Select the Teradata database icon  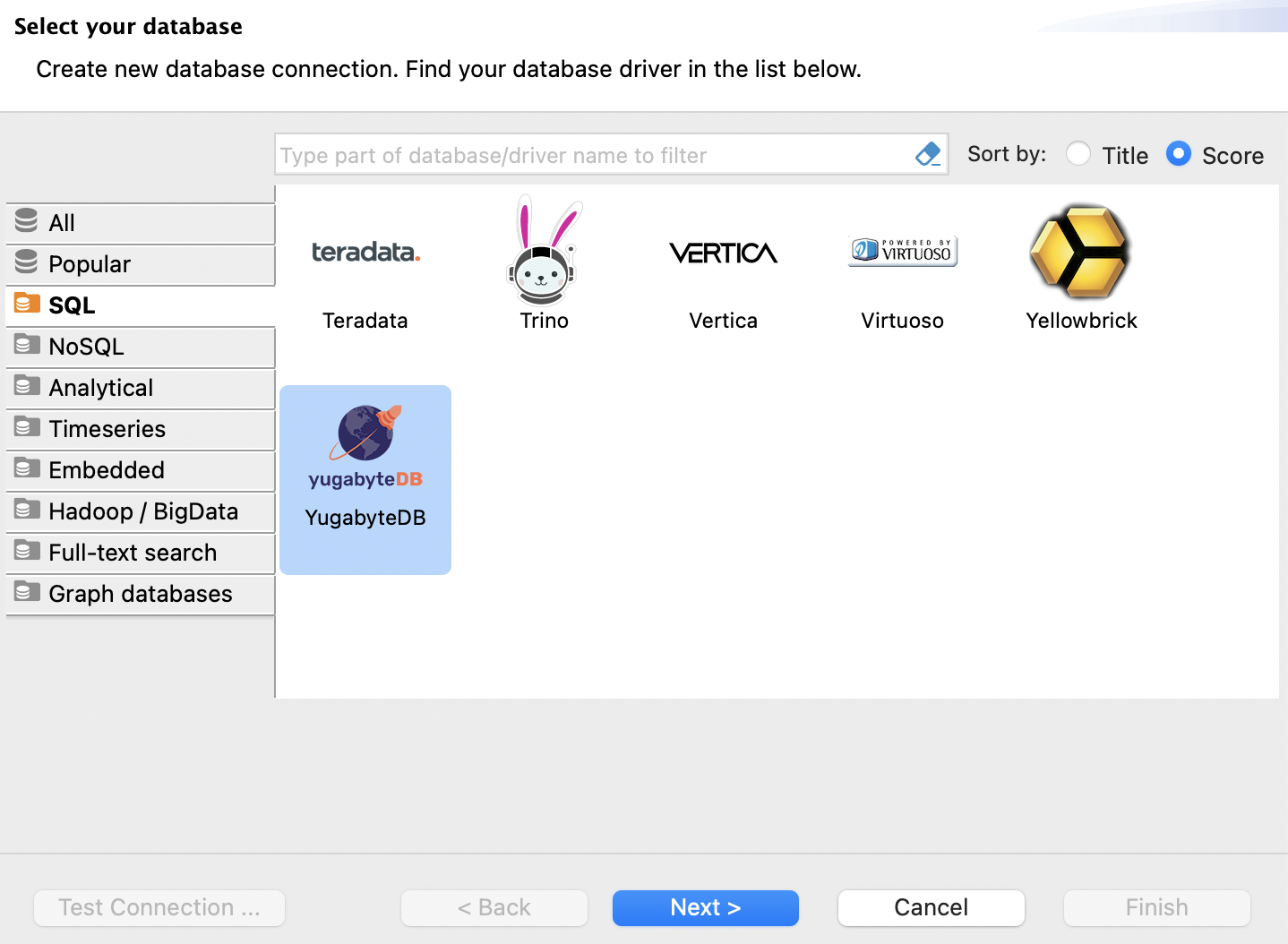click(365, 253)
